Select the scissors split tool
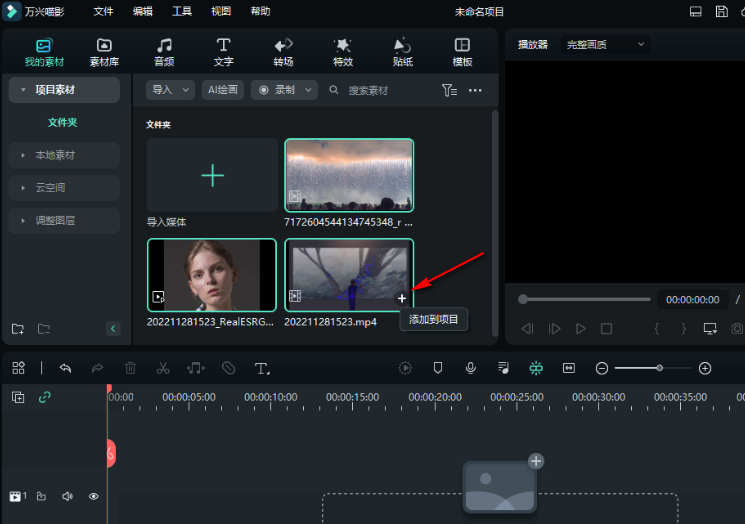 tap(163, 368)
